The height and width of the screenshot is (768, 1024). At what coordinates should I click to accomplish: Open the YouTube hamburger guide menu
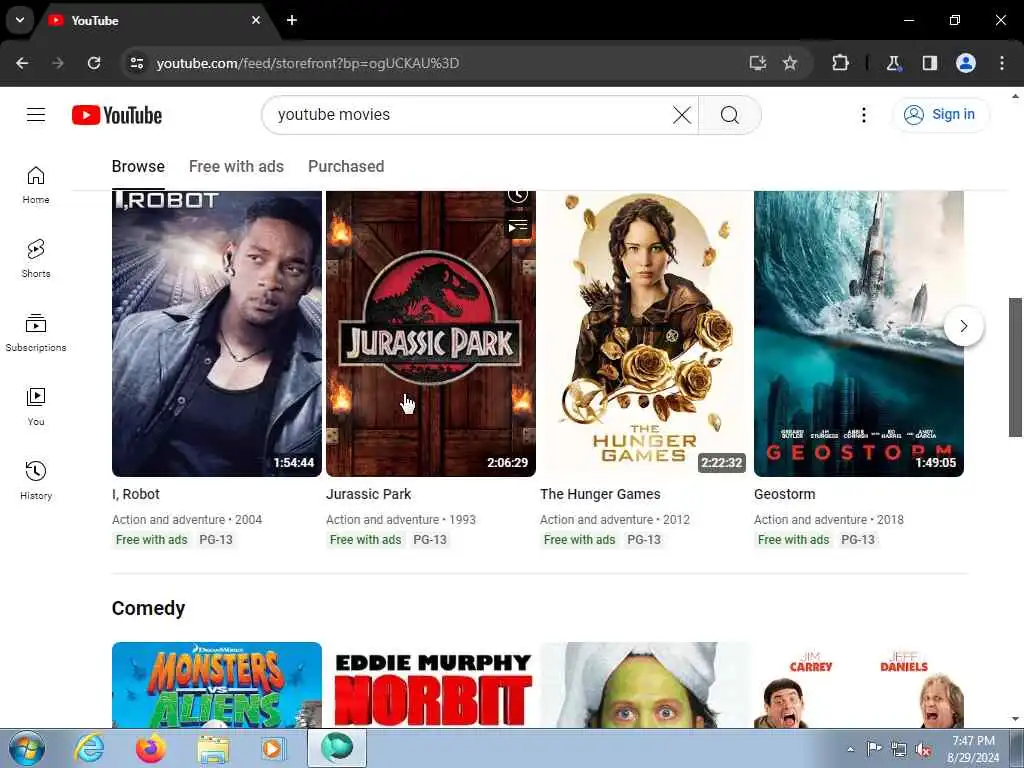36,115
